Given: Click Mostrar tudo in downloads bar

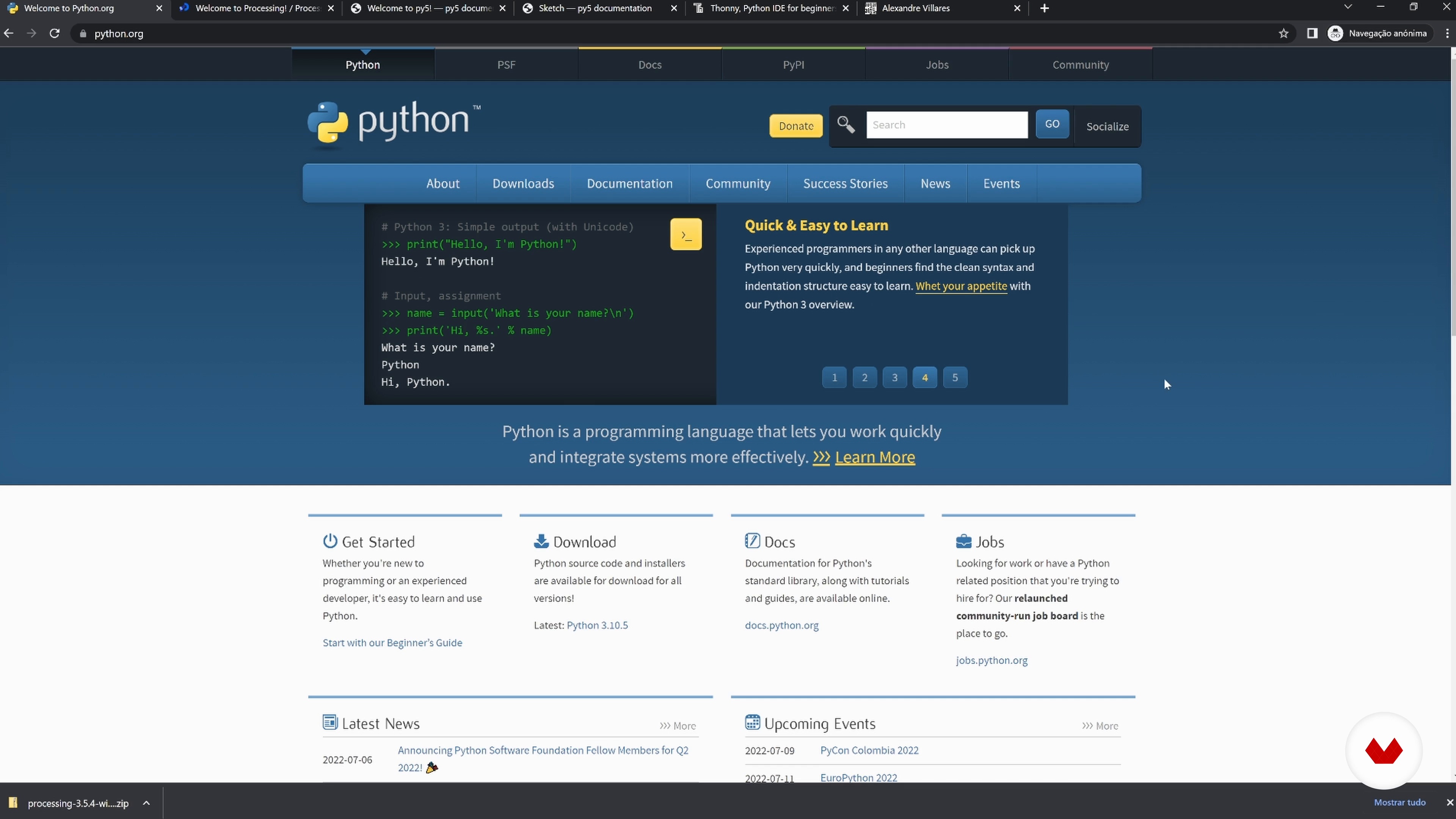Looking at the screenshot, I should tap(1400, 803).
